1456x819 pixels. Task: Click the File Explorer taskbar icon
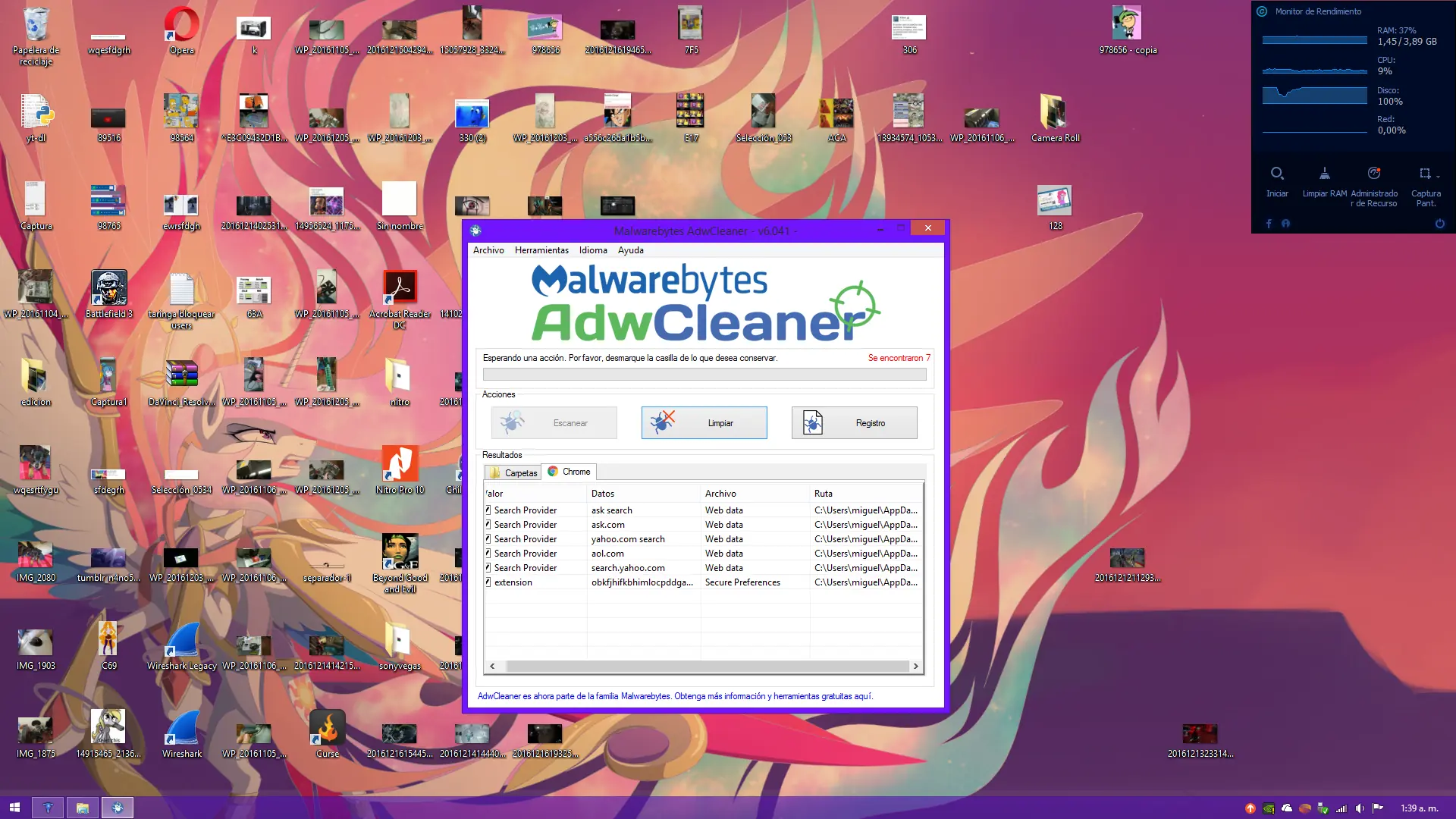pos(83,808)
